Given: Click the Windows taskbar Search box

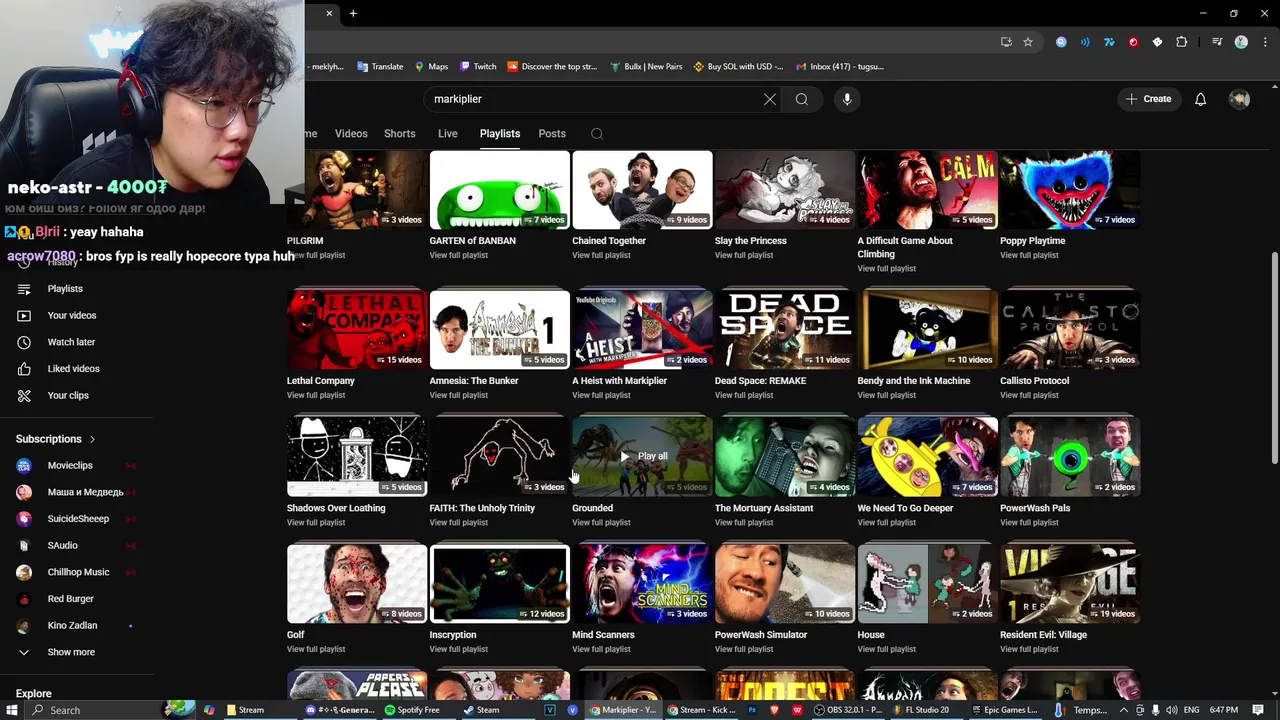Looking at the screenshot, I should click(95, 710).
